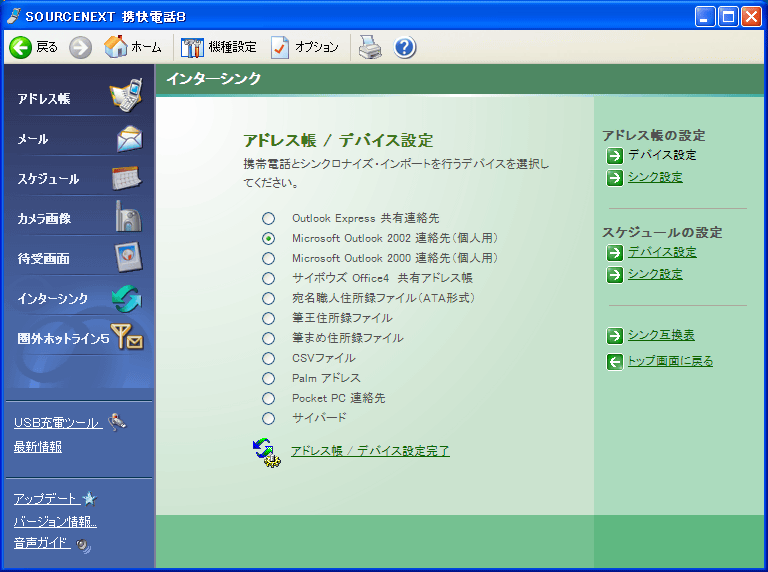Click the スケジュール calendar icon
768x572 pixels.
(x=127, y=178)
